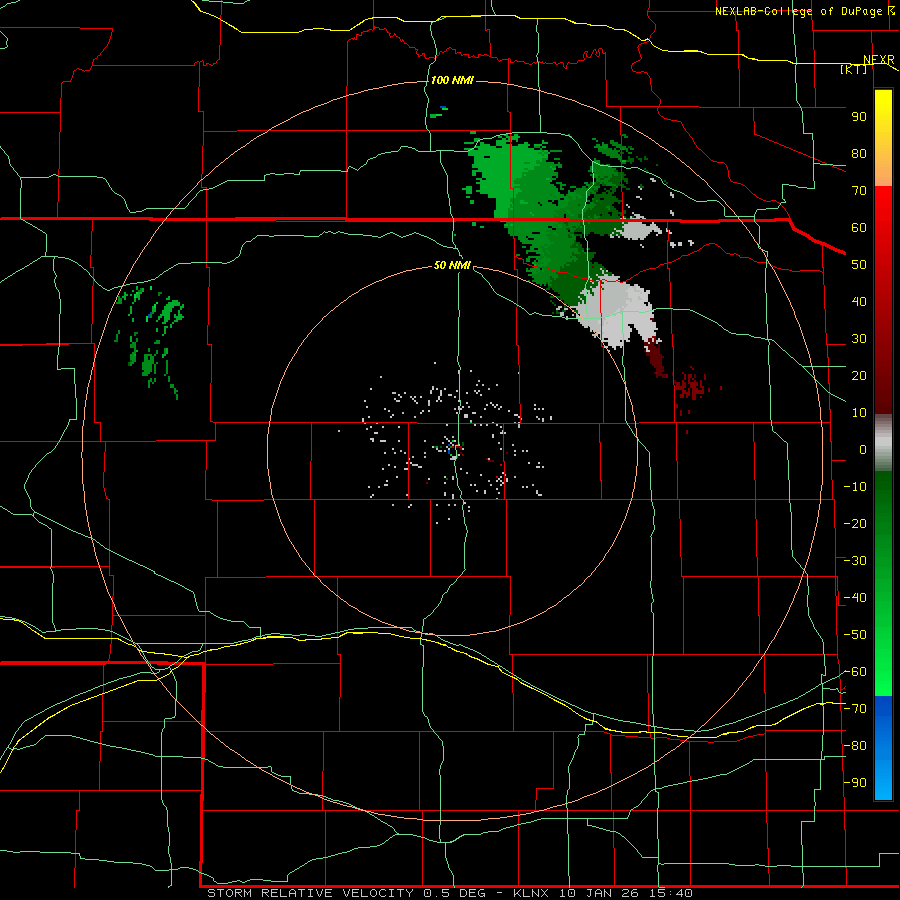Viewport: 900px width, 900px height.
Task: Click the -30 value on velocity scale
Action: (855, 561)
